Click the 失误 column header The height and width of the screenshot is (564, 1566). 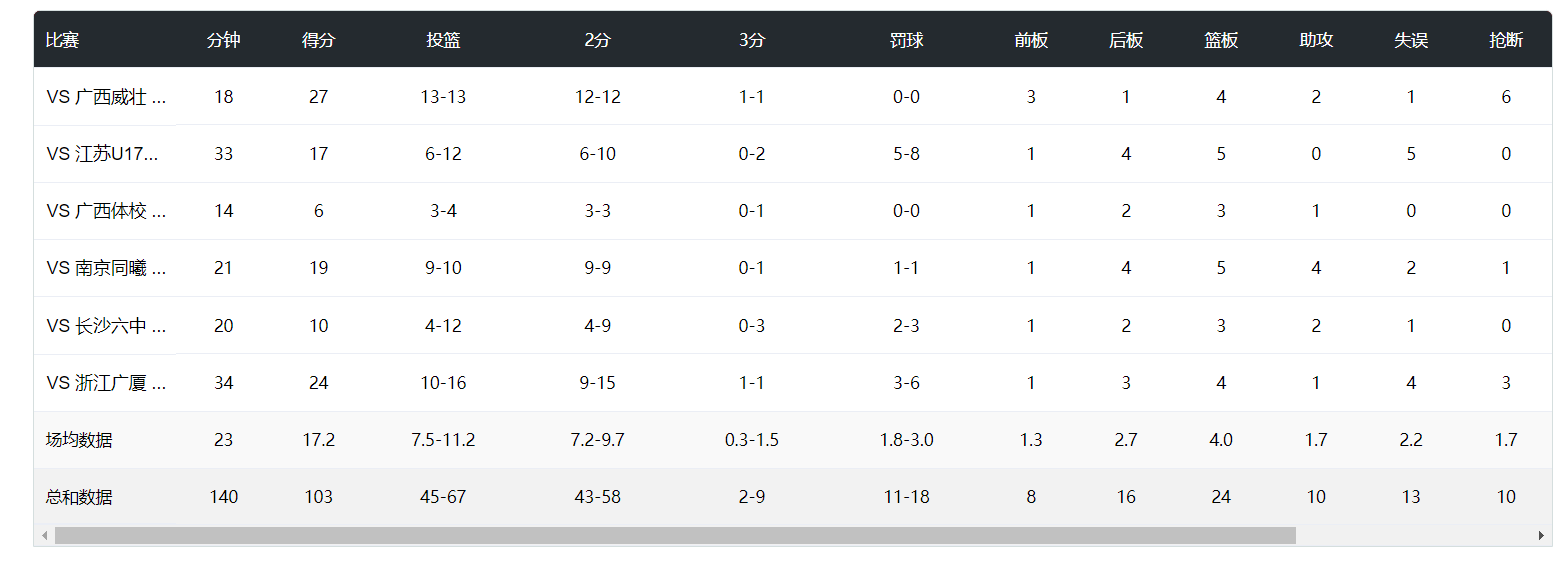pyautogui.click(x=1411, y=40)
